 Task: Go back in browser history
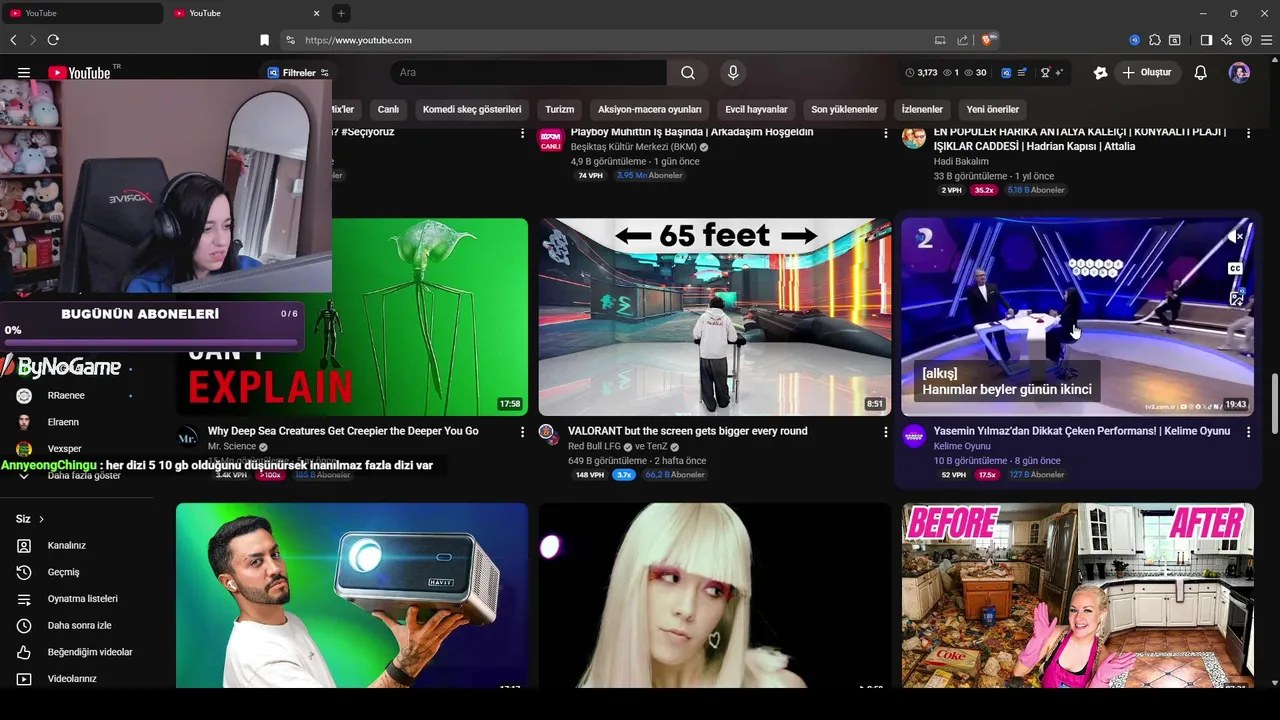pyautogui.click(x=13, y=40)
